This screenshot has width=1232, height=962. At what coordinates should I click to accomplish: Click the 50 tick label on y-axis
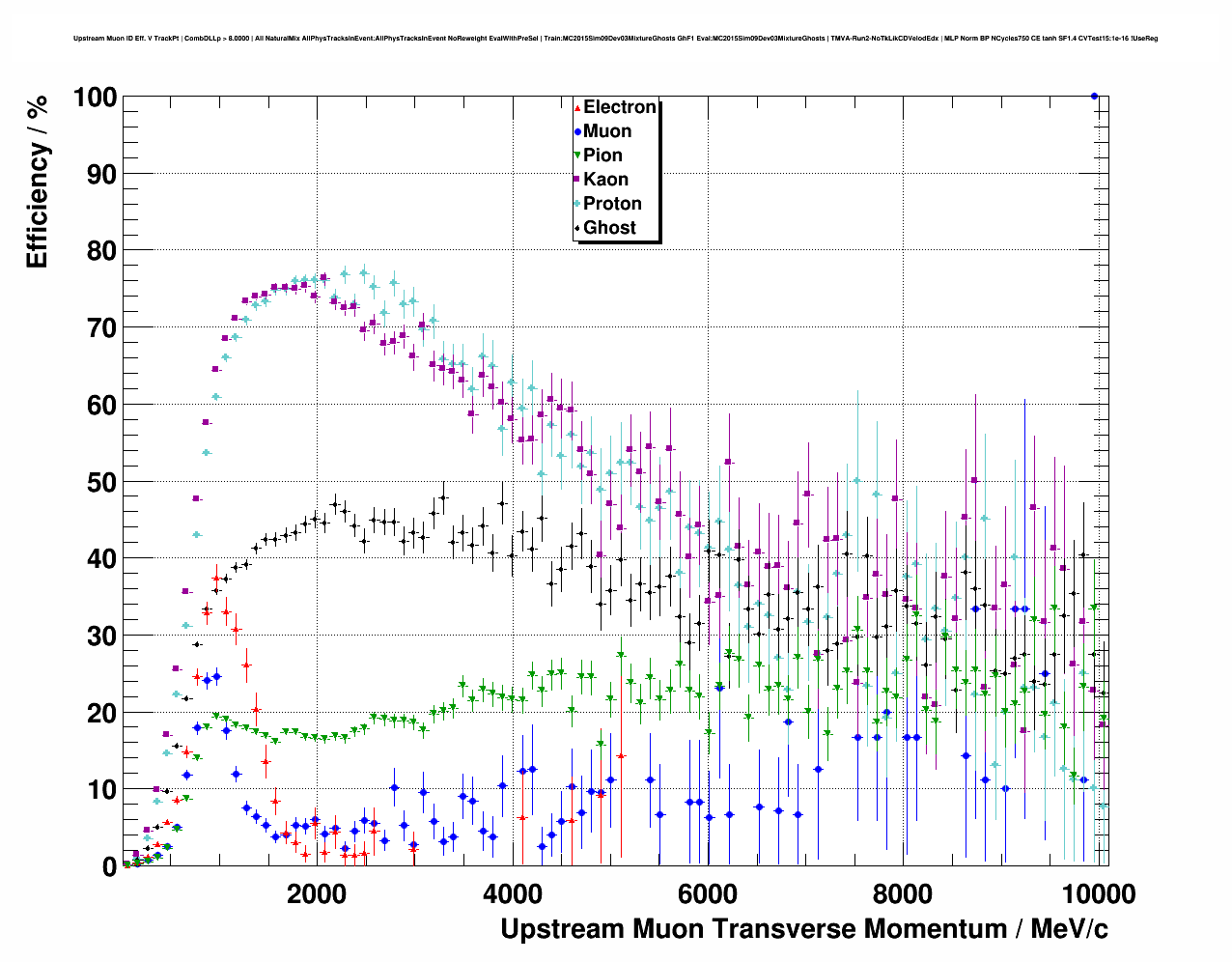(x=101, y=482)
